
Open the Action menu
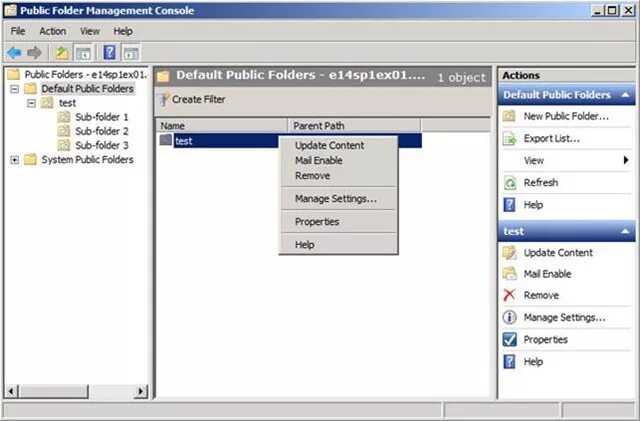(53, 31)
